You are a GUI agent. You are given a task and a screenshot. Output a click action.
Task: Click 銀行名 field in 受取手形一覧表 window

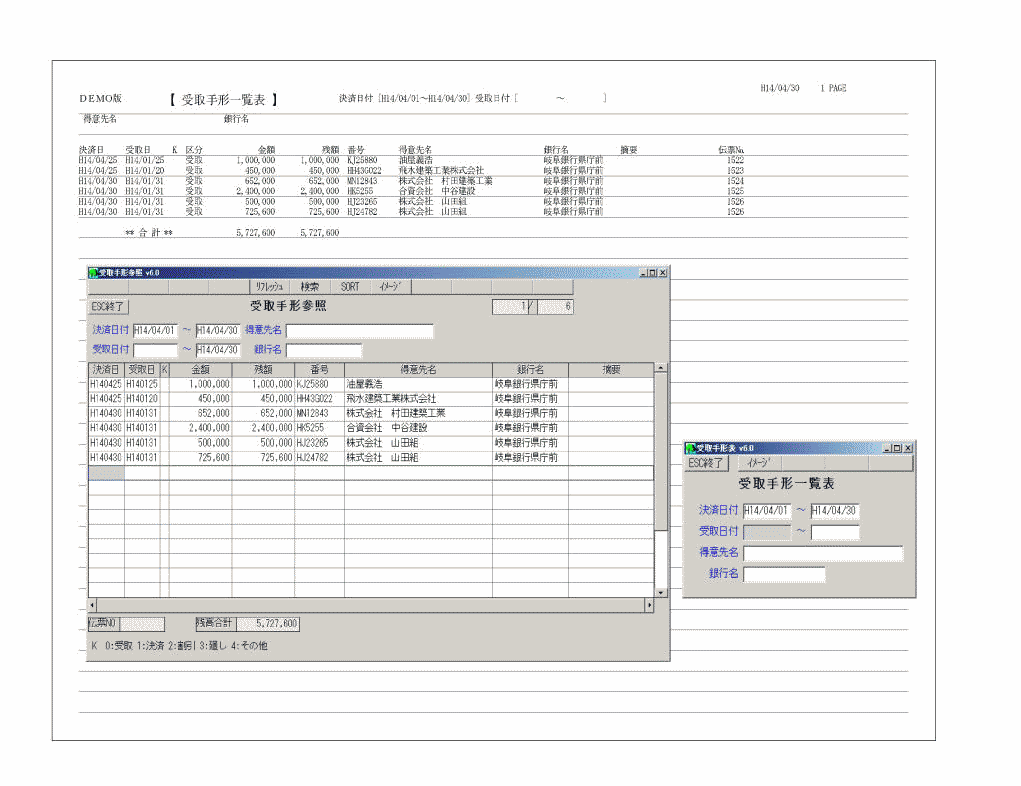click(784, 574)
